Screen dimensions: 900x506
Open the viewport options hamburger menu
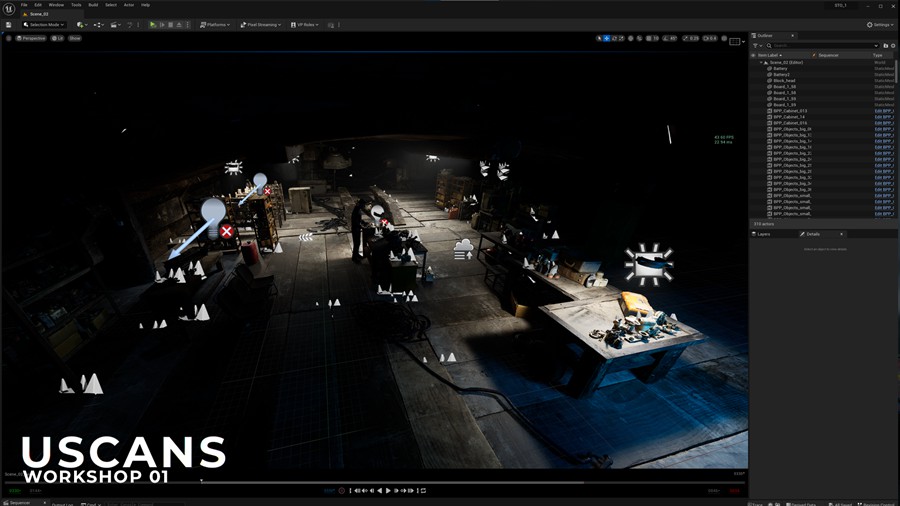[9, 38]
